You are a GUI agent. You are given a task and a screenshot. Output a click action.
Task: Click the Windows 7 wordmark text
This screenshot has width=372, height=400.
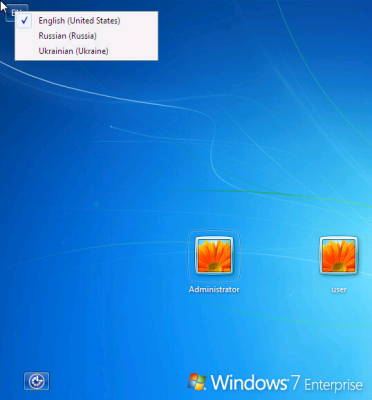point(256,382)
